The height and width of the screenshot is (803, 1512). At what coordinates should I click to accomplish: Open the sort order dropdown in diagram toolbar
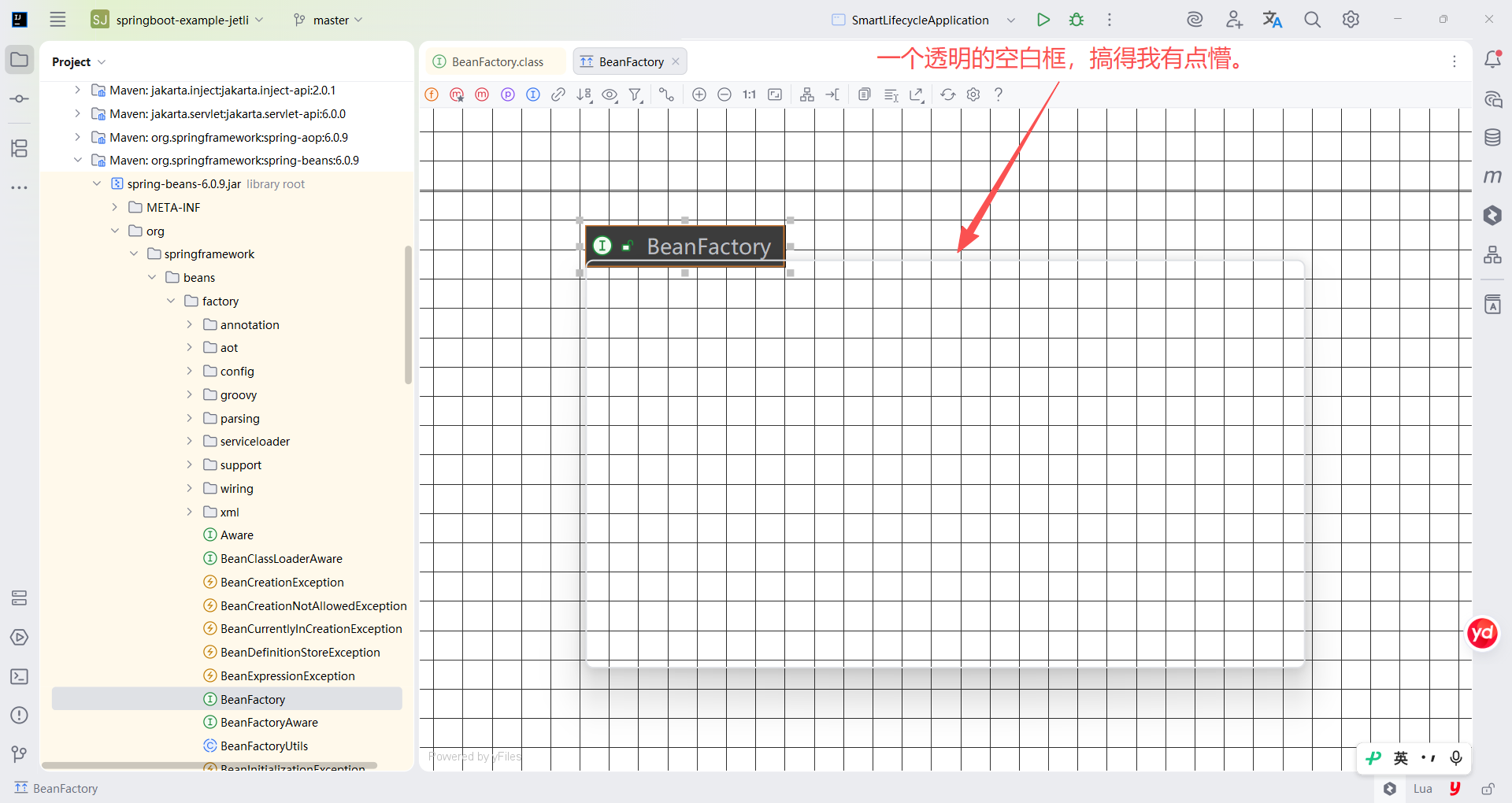[x=584, y=94]
